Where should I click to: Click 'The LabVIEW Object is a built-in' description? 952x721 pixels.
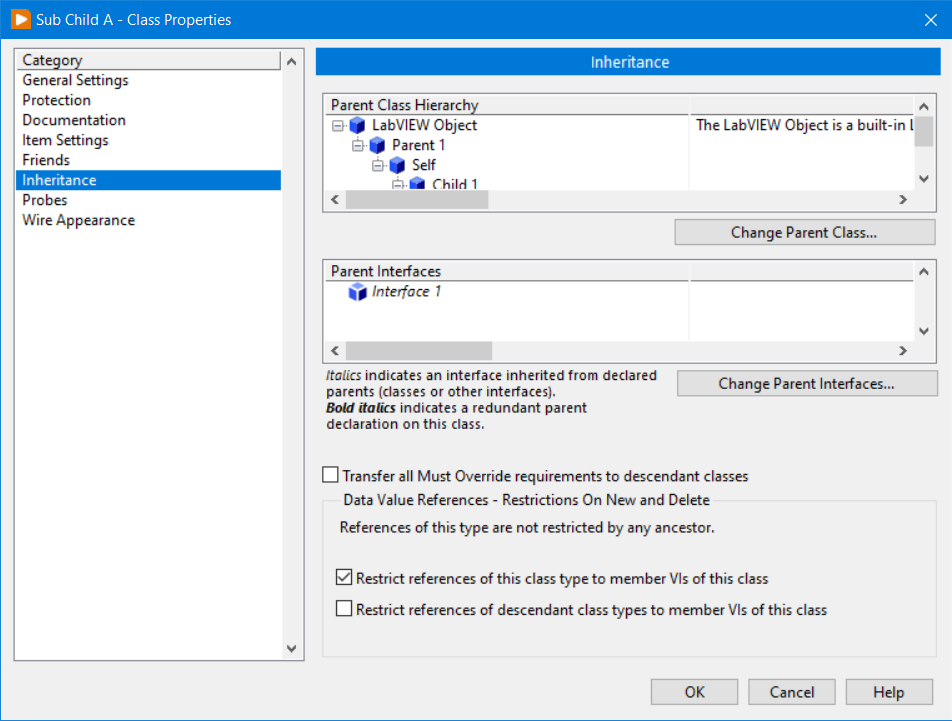[x=804, y=125]
